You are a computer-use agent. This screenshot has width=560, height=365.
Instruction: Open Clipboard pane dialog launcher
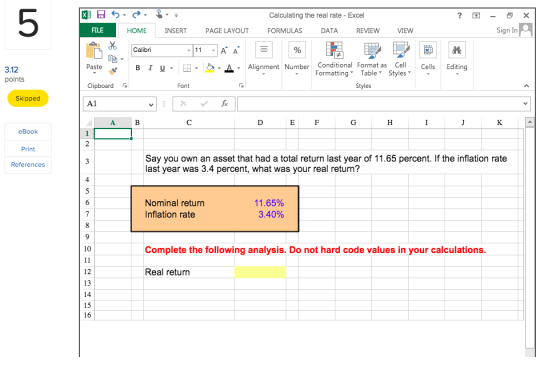point(125,85)
